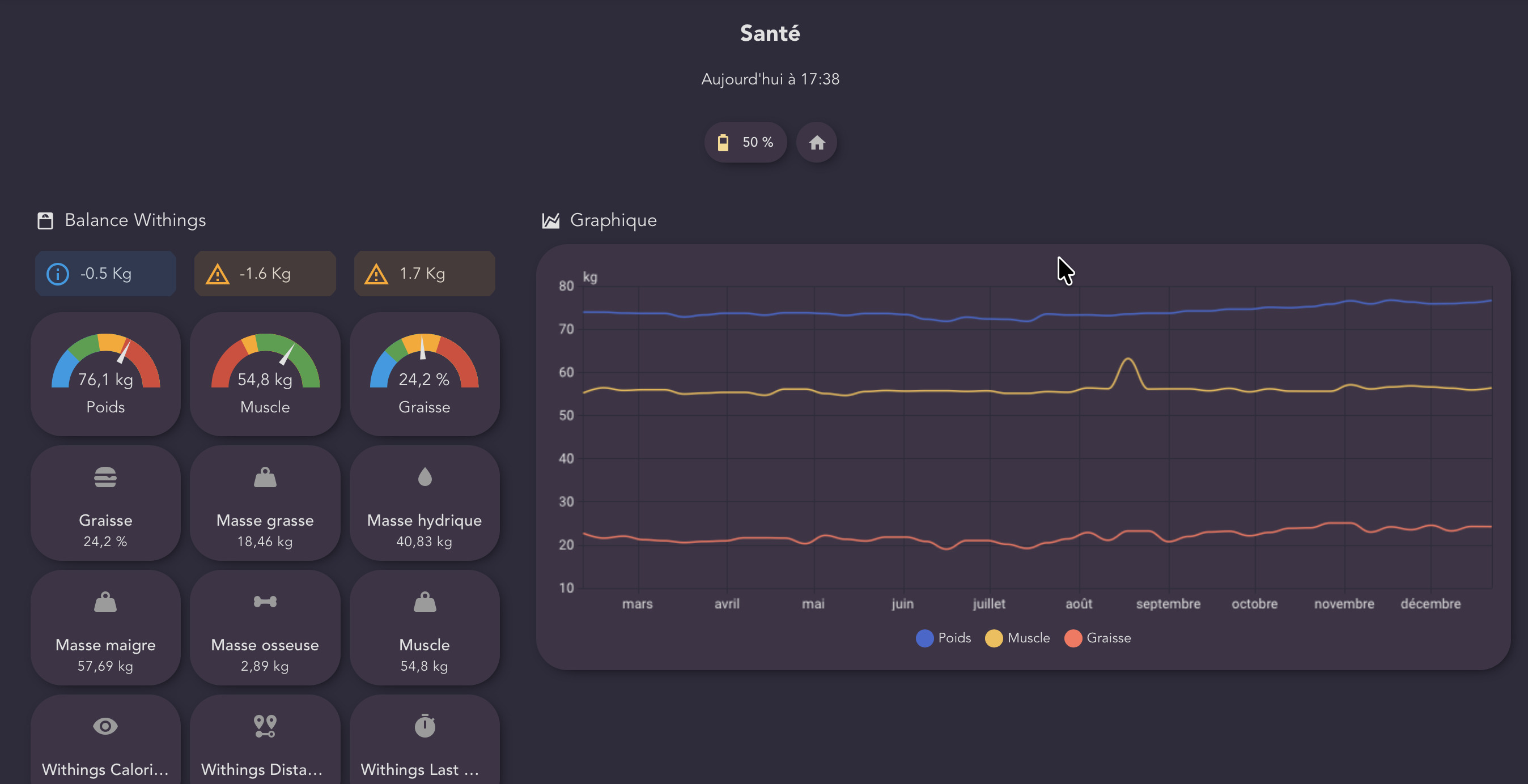Viewport: 1528px width, 784px height.
Task: Open the Muscle 54,8 kg gauge
Action: (x=265, y=374)
